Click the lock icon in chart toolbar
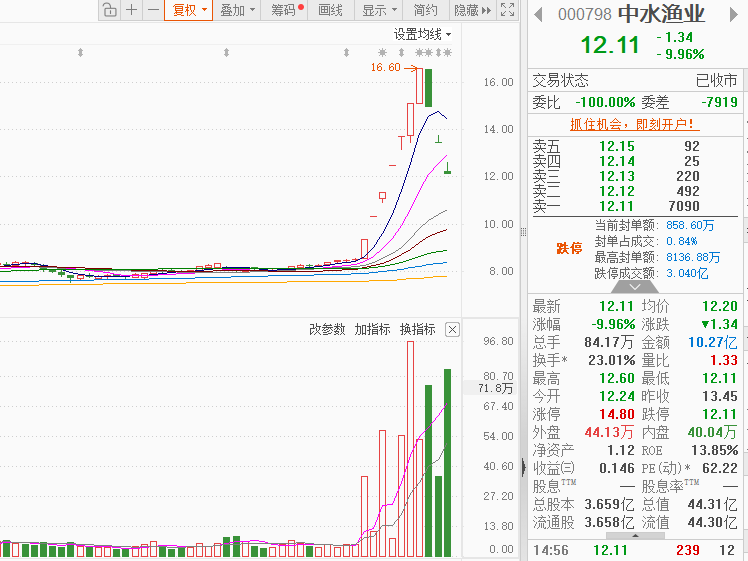The width and height of the screenshot is (748, 561). tap(110, 10)
